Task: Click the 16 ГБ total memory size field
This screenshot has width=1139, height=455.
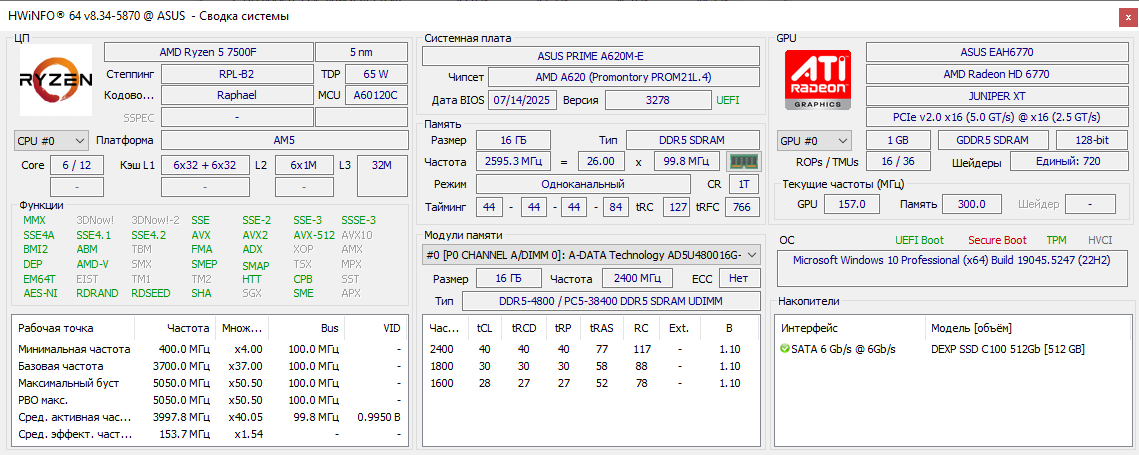Action: click(513, 140)
